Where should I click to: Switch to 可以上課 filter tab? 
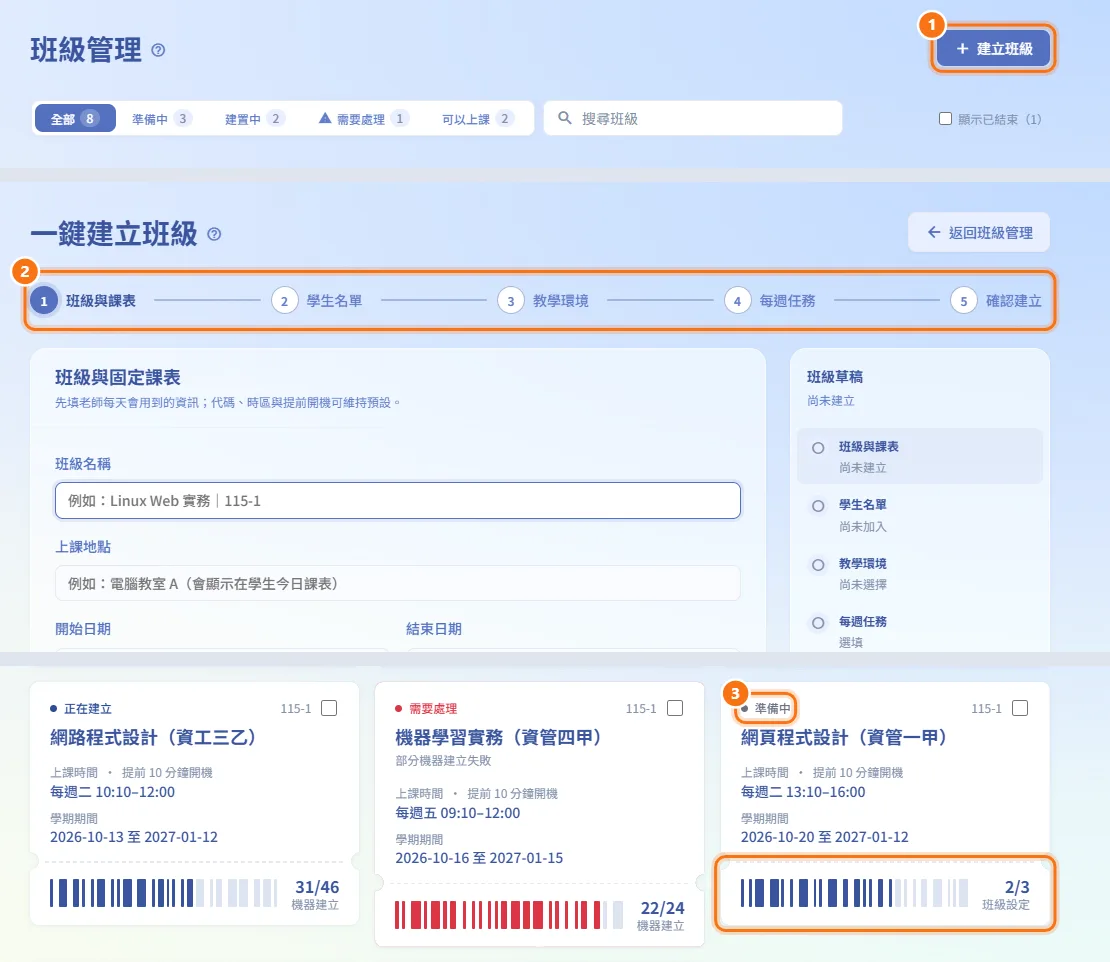[477, 119]
